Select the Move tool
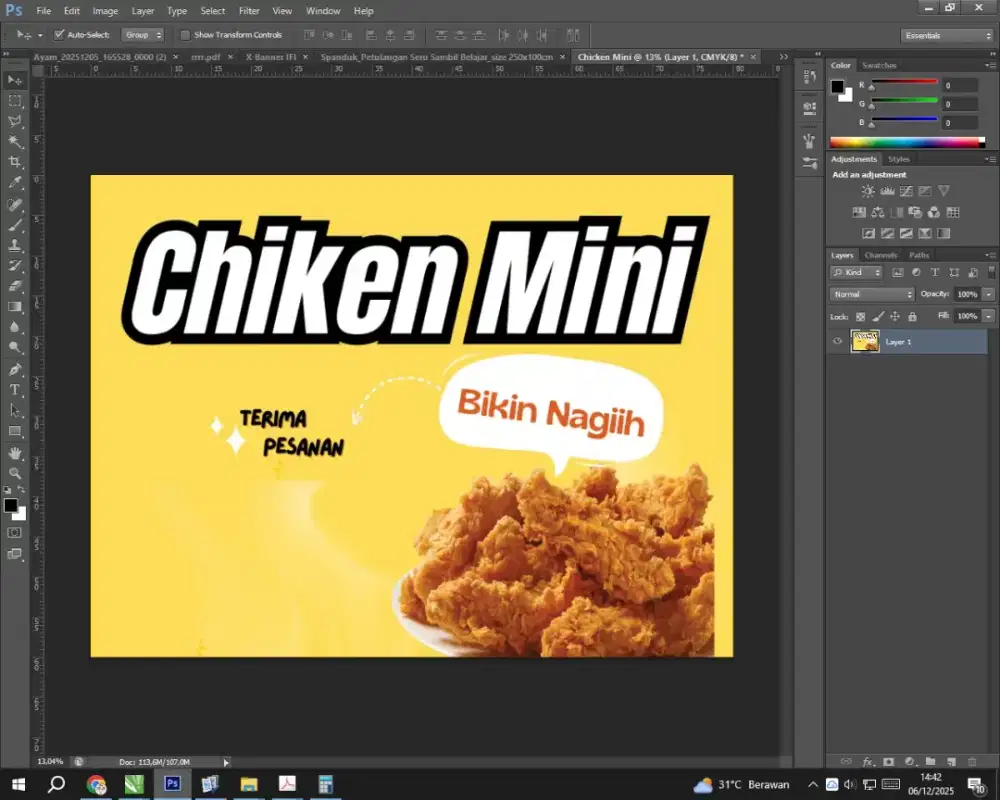The height and width of the screenshot is (800, 1000). tap(14, 80)
